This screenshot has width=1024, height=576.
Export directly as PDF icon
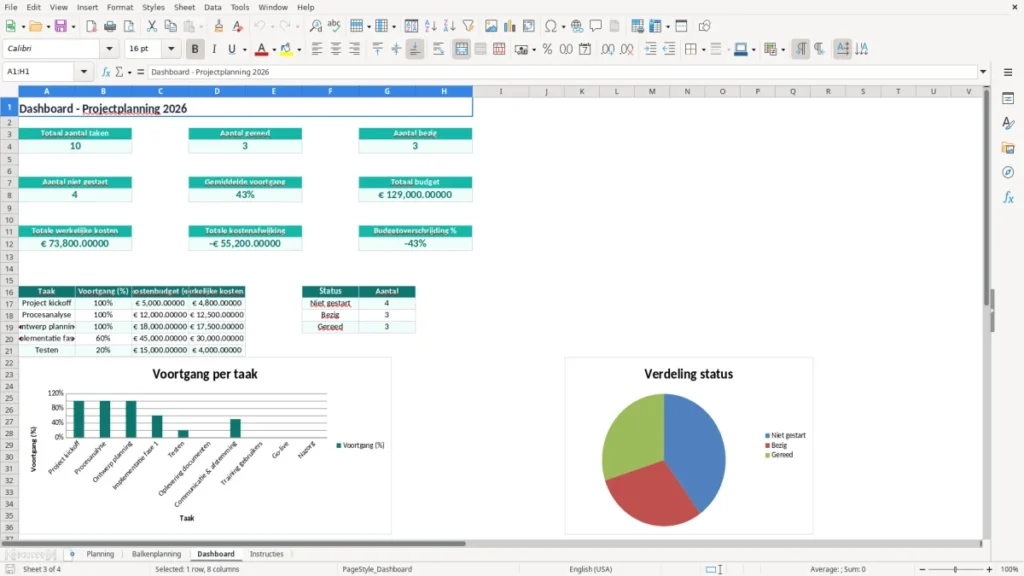click(91, 26)
